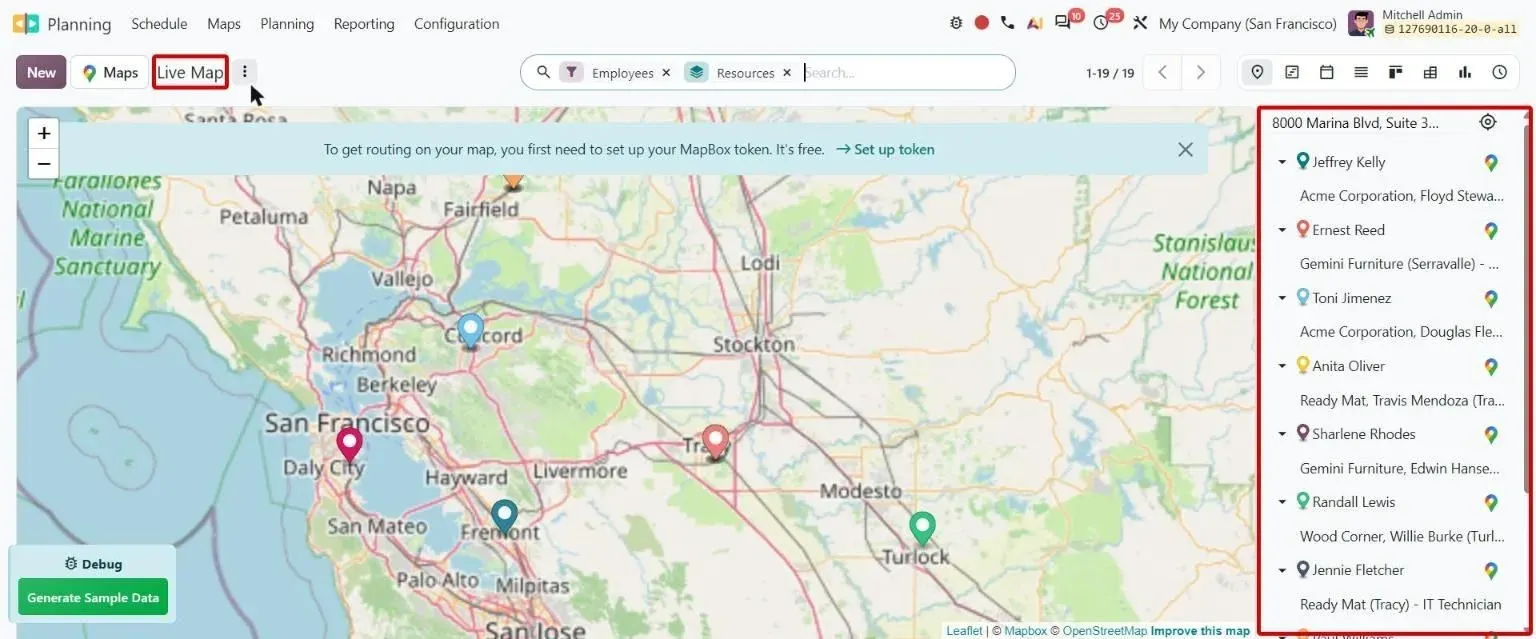Screen dimensions: 1536x639
Task: Click the locate target icon beside address
Action: click(1488, 122)
